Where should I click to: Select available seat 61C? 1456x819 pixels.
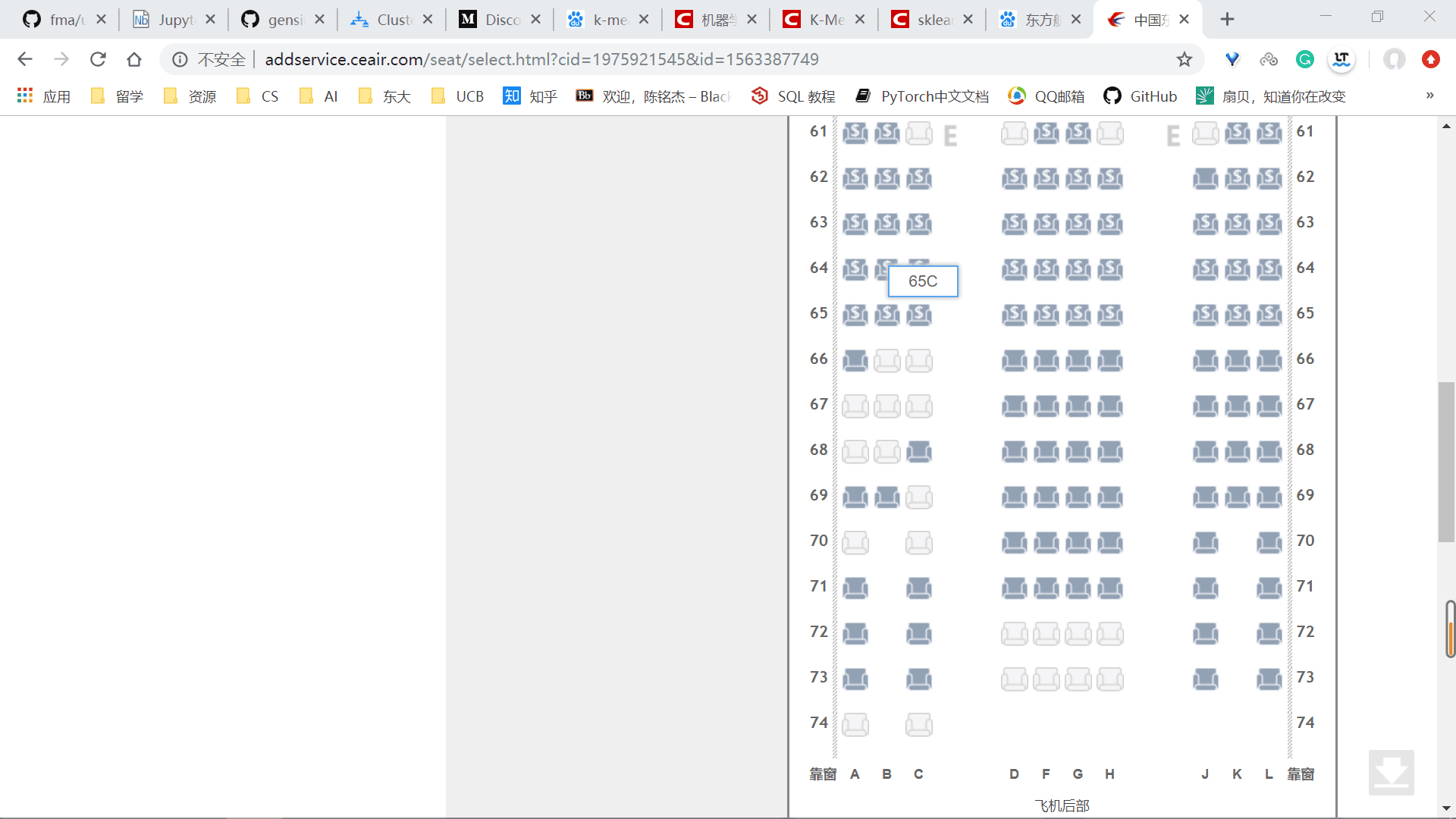(x=918, y=133)
